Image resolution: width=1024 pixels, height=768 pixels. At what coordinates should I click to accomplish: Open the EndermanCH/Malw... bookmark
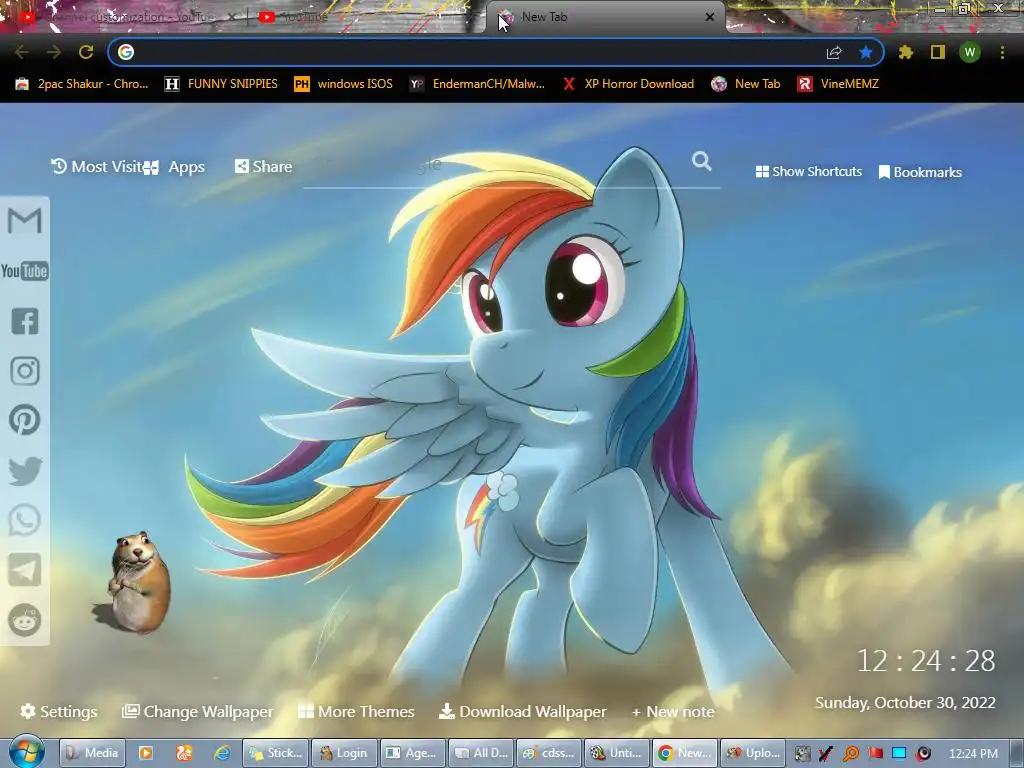tap(477, 84)
